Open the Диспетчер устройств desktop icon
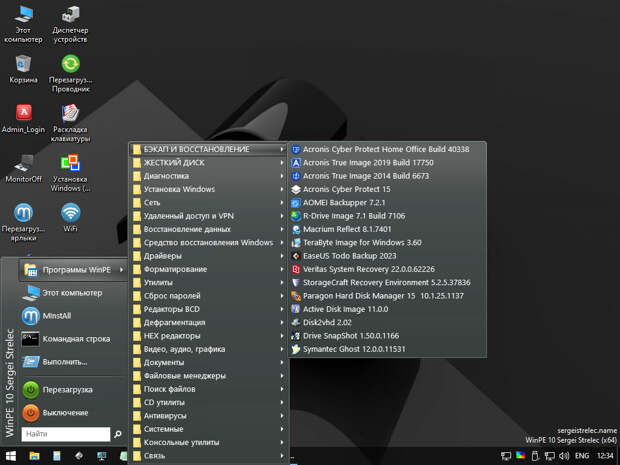This screenshot has height=465, width=620. click(70, 17)
